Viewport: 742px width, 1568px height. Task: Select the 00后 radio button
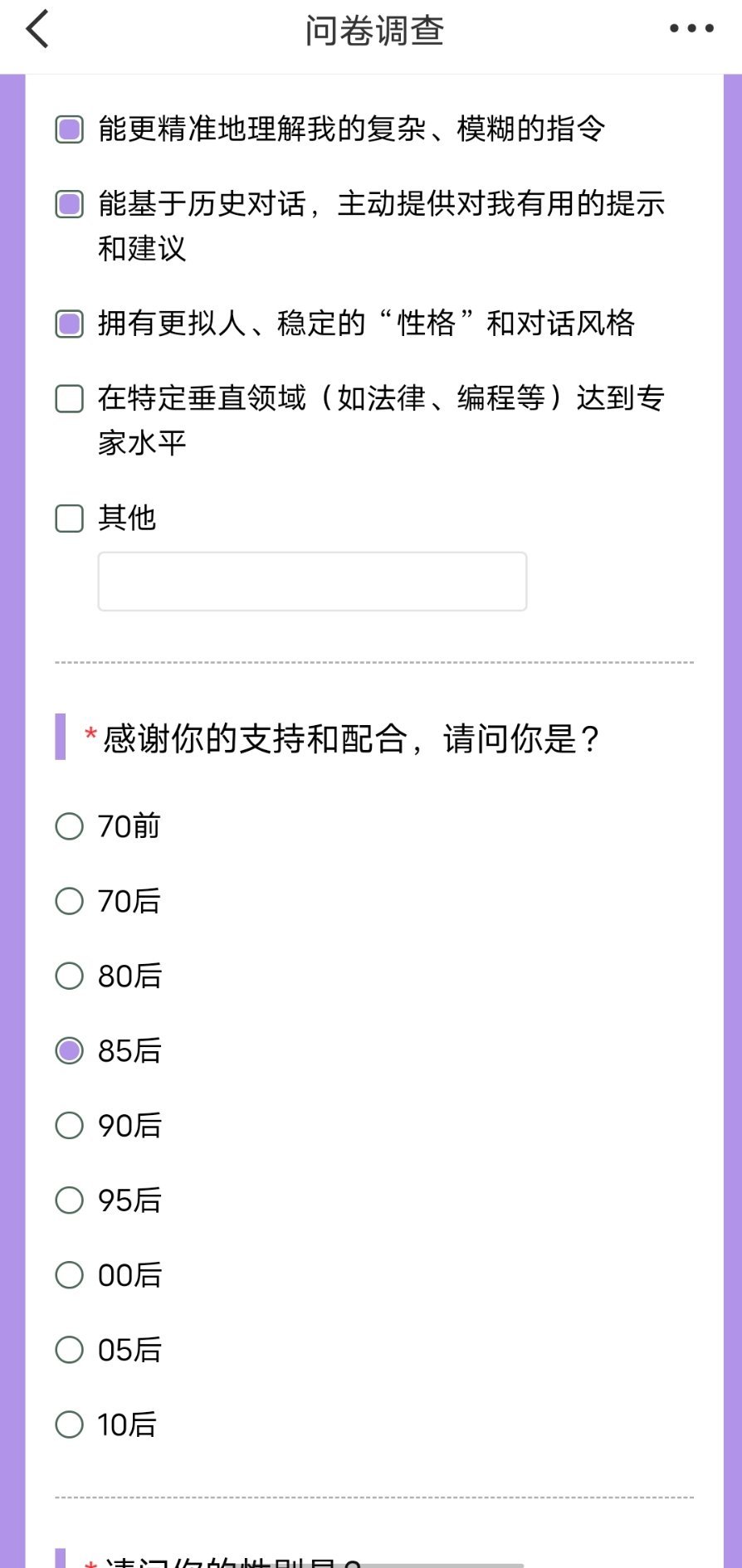coord(70,1274)
